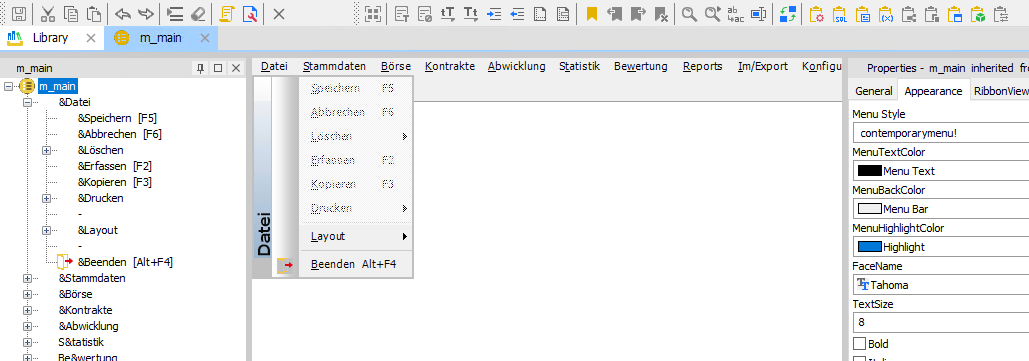Click the blue document with wrench icon
Image resolution: width=1029 pixels, height=361 pixels.
click(x=249, y=14)
